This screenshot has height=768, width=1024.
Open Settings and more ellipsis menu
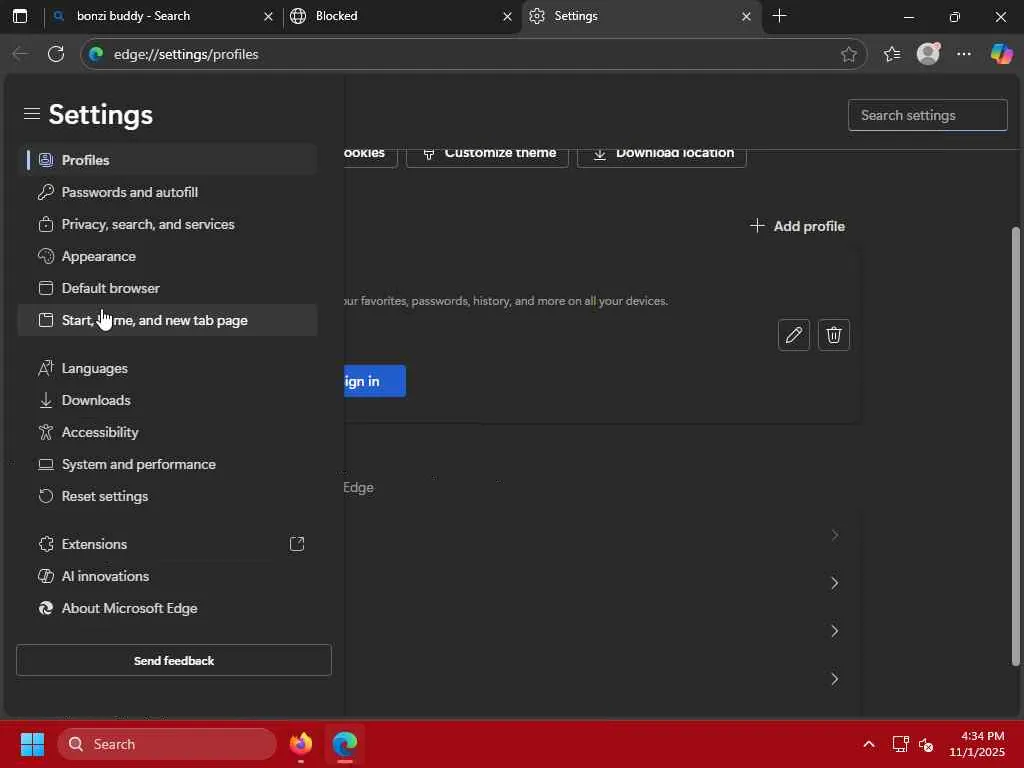pos(964,54)
